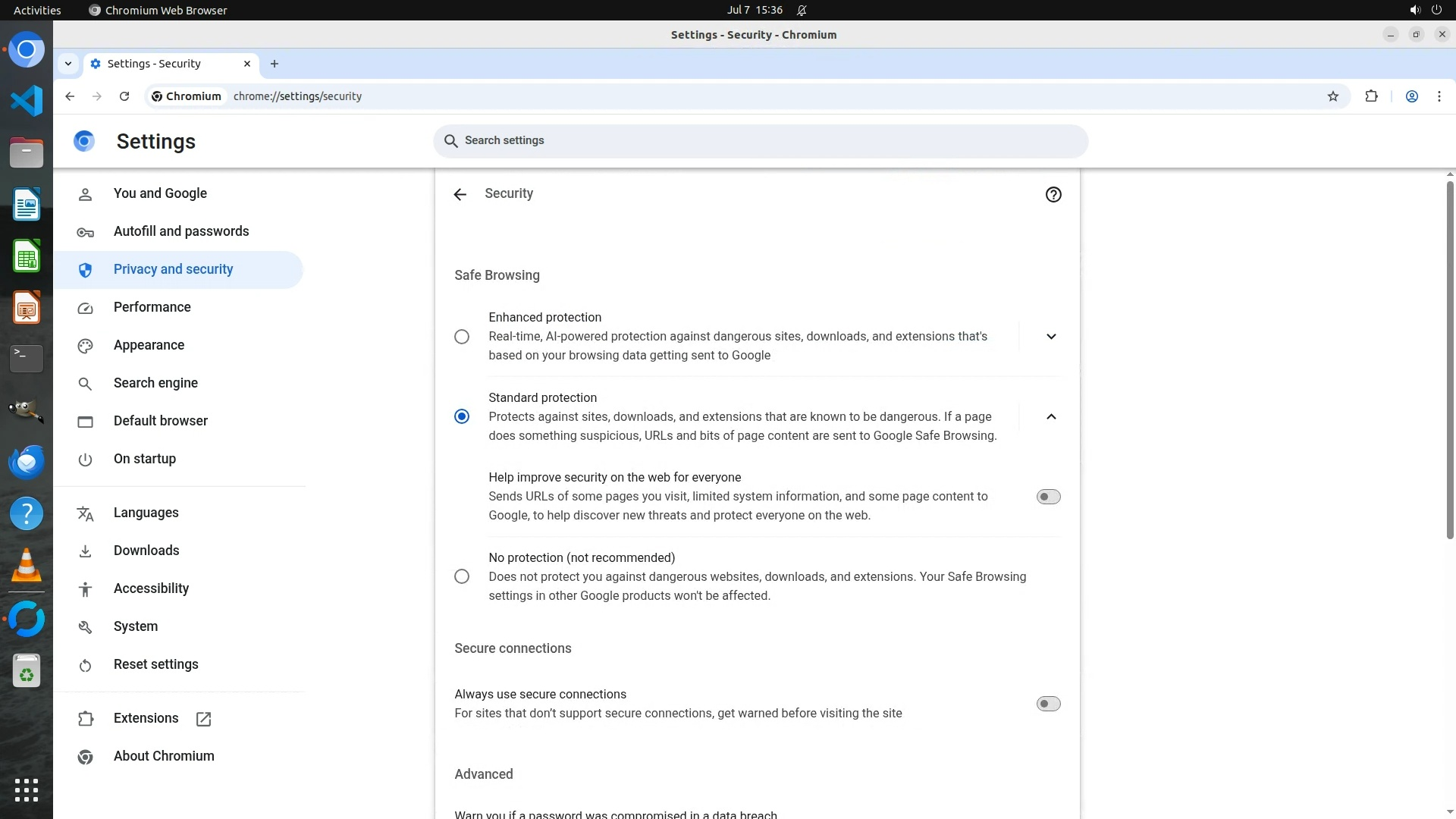Go to the Downloads settings section

tap(146, 551)
